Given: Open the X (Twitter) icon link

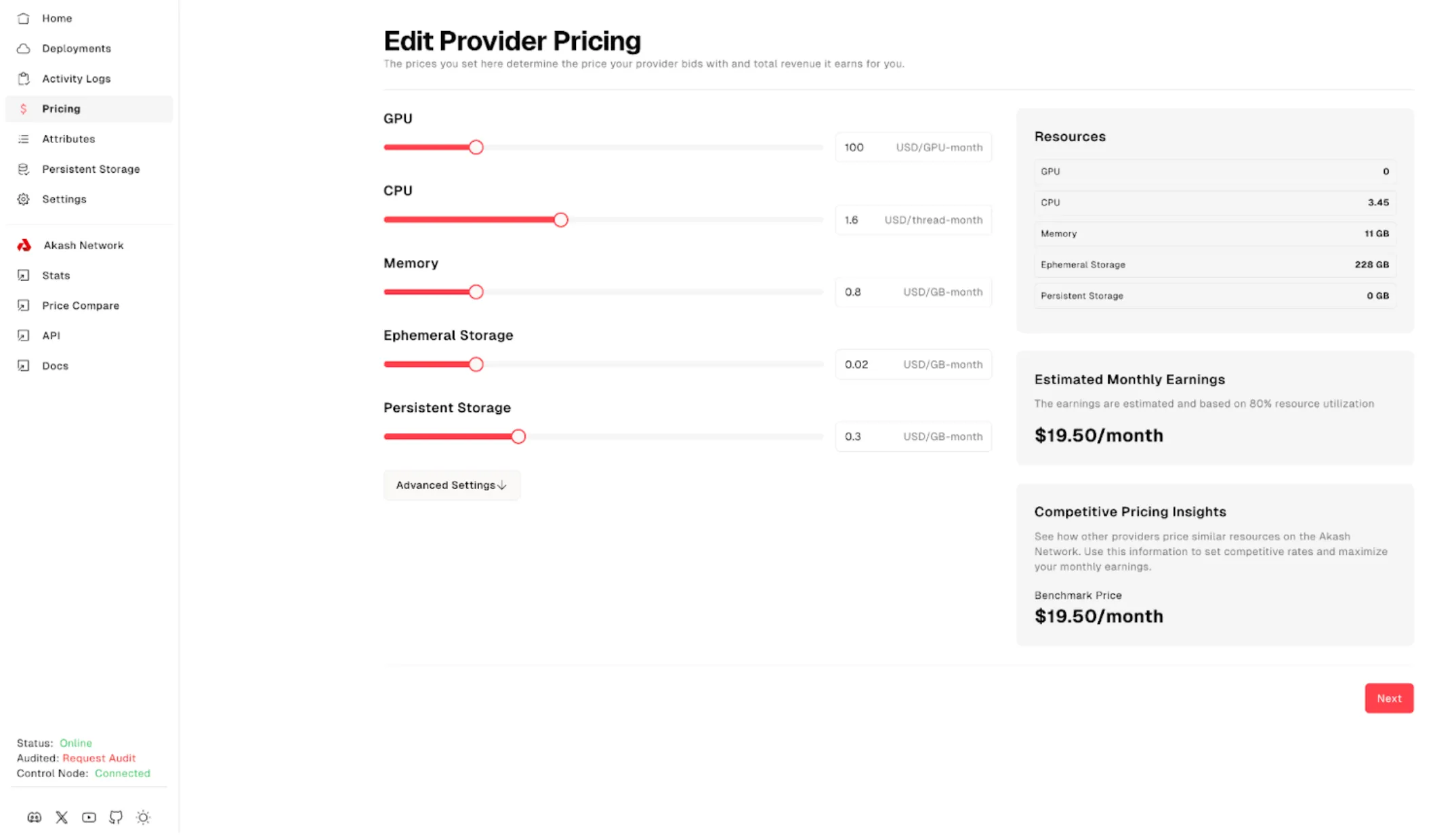Looking at the screenshot, I should pyautogui.click(x=62, y=818).
